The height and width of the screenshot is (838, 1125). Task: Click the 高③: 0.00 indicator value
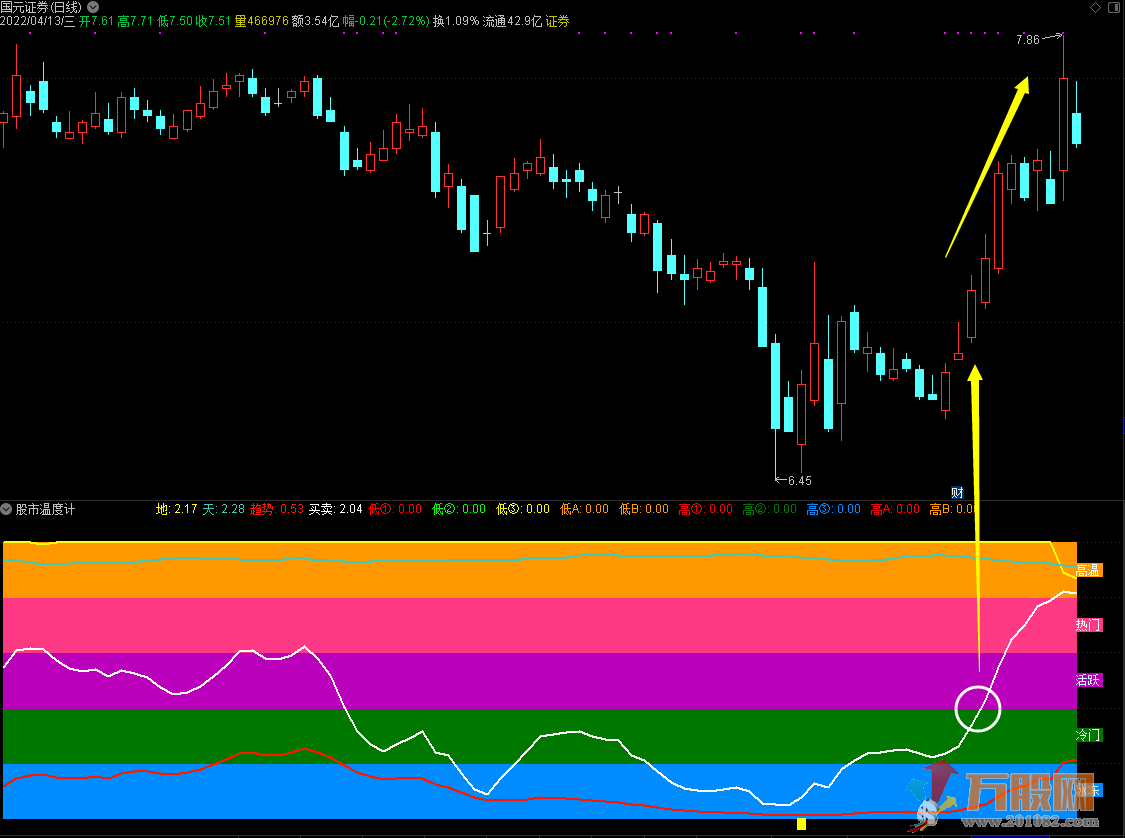coord(834,509)
